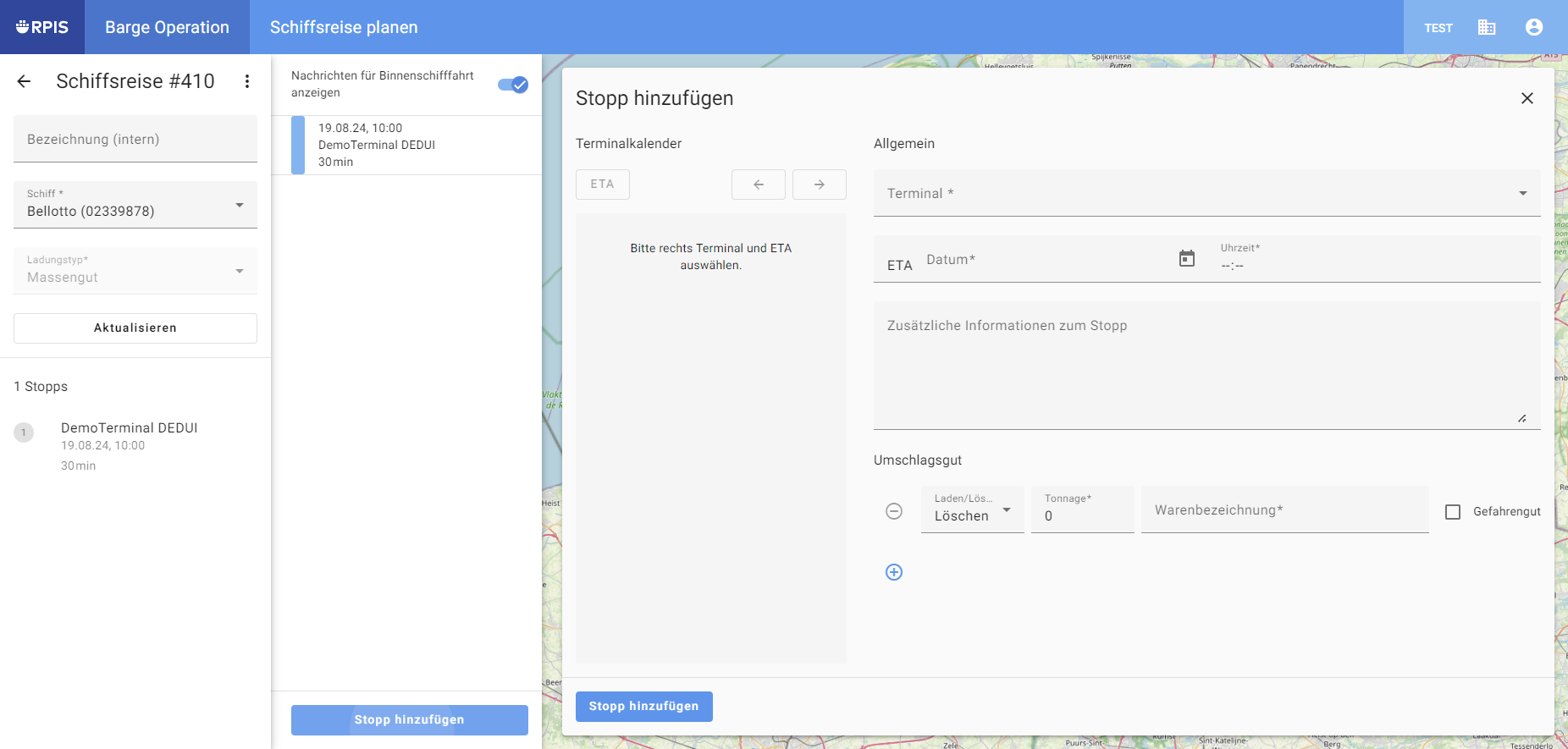Image resolution: width=1568 pixels, height=749 pixels.
Task: Open the Laden/Löschen dropdown
Action: pyautogui.click(x=972, y=510)
